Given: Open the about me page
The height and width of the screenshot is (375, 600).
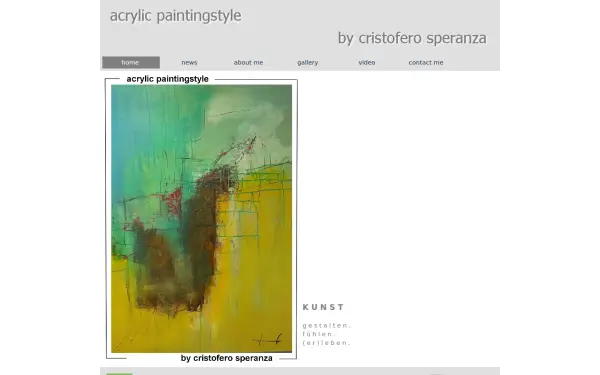Looking at the screenshot, I should coord(248,62).
